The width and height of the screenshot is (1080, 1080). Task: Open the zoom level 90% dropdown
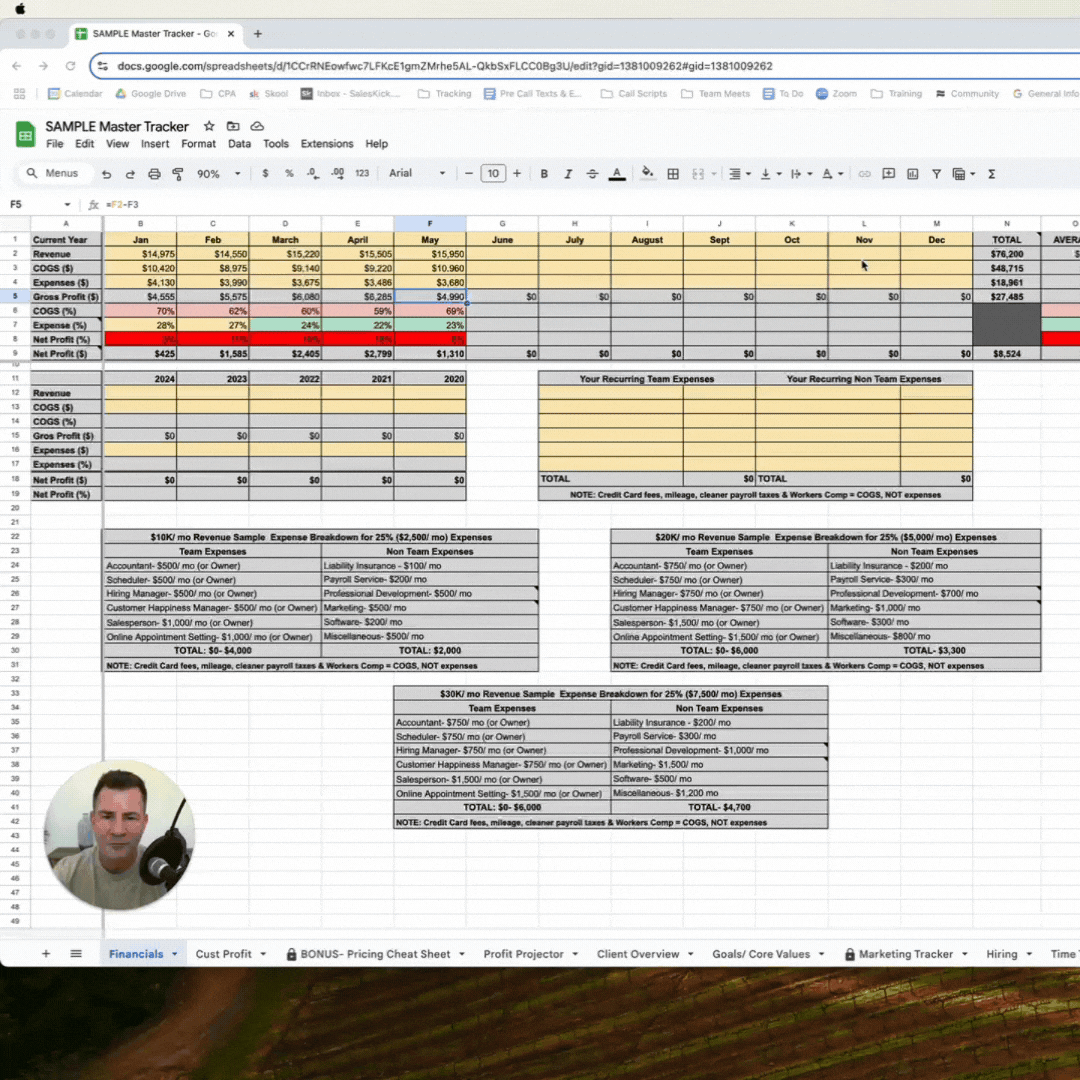click(217, 174)
